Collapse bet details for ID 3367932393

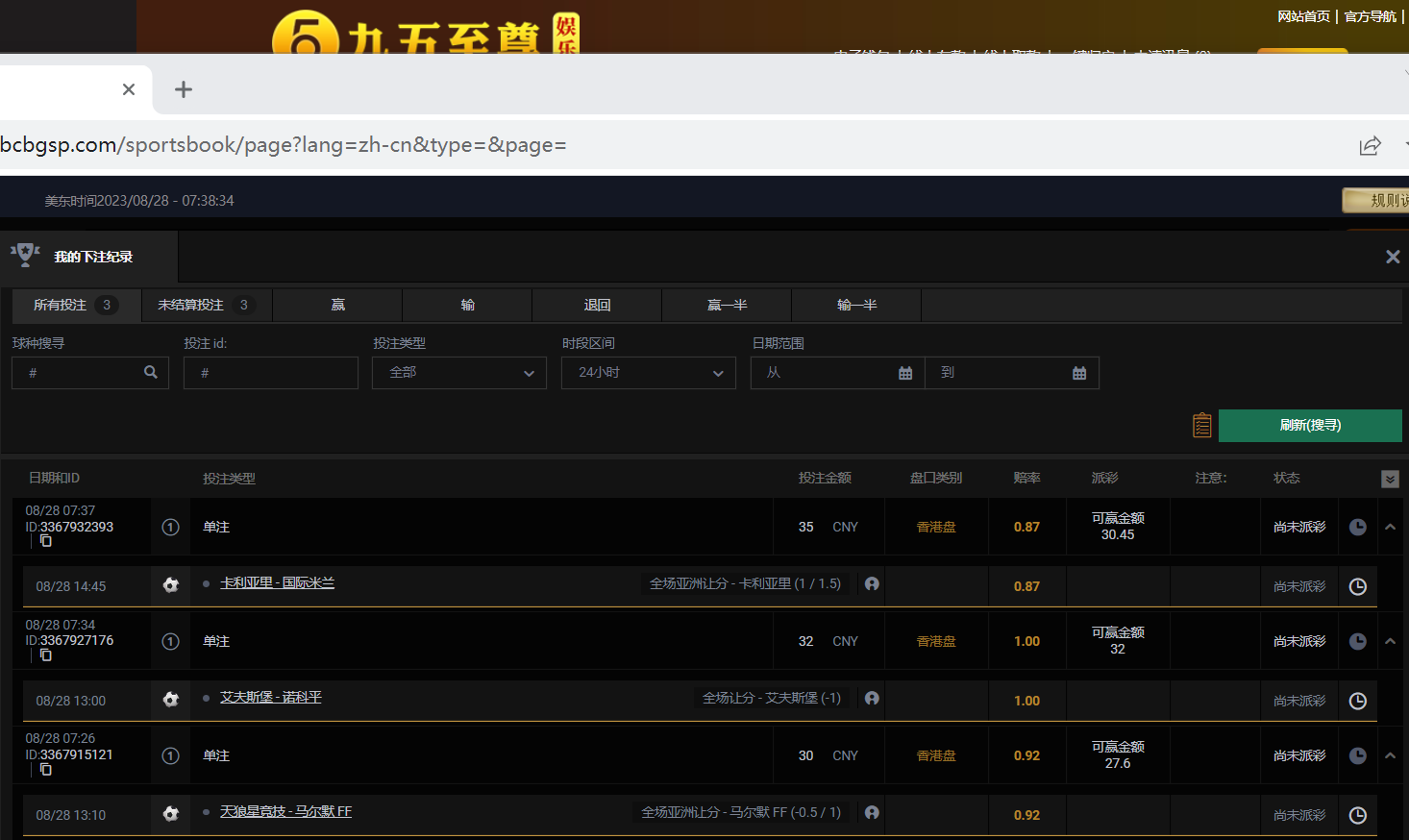1390,527
